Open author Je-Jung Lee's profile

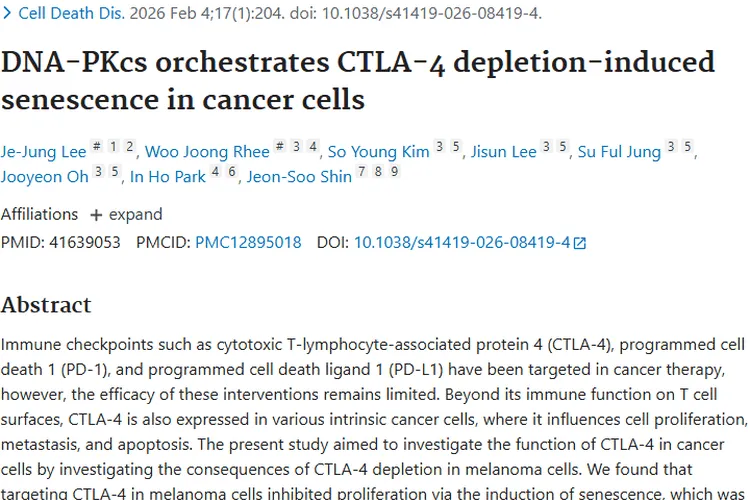click(x=43, y=152)
